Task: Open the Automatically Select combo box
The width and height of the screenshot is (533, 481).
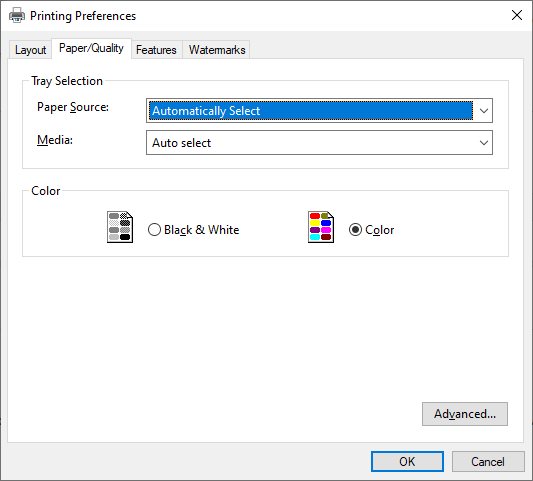Action: 319,111
